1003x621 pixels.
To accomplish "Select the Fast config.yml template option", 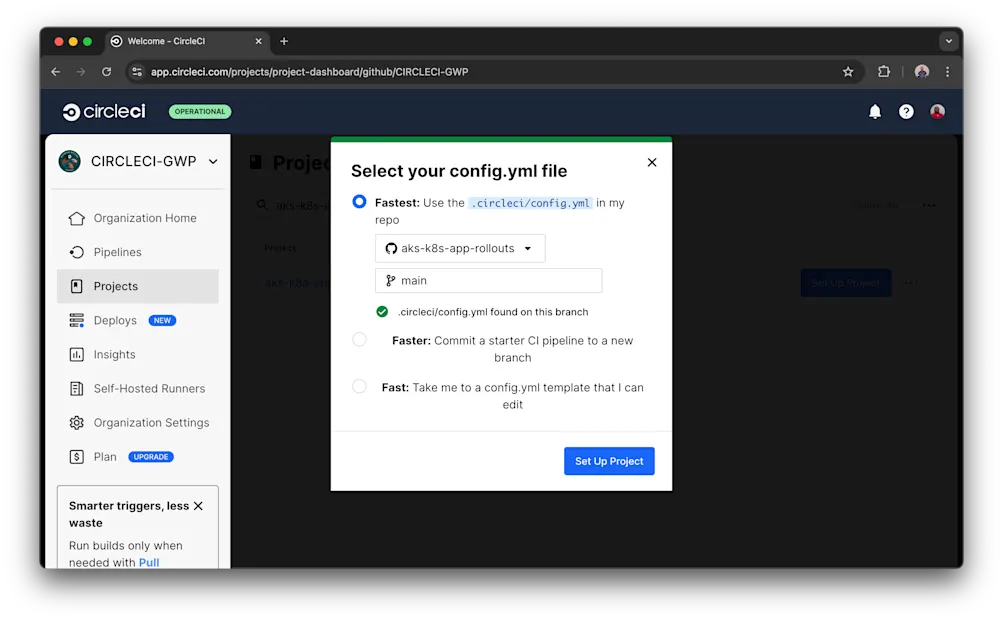I will click(359, 385).
